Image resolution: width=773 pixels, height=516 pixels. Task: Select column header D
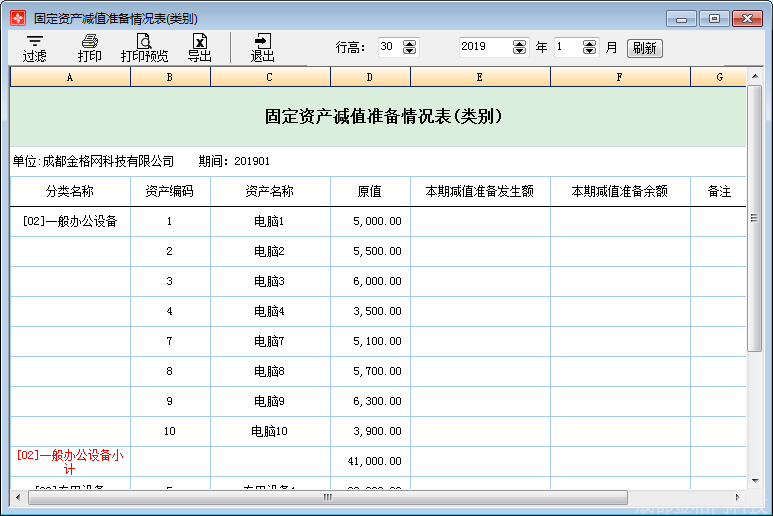point(370,77)
